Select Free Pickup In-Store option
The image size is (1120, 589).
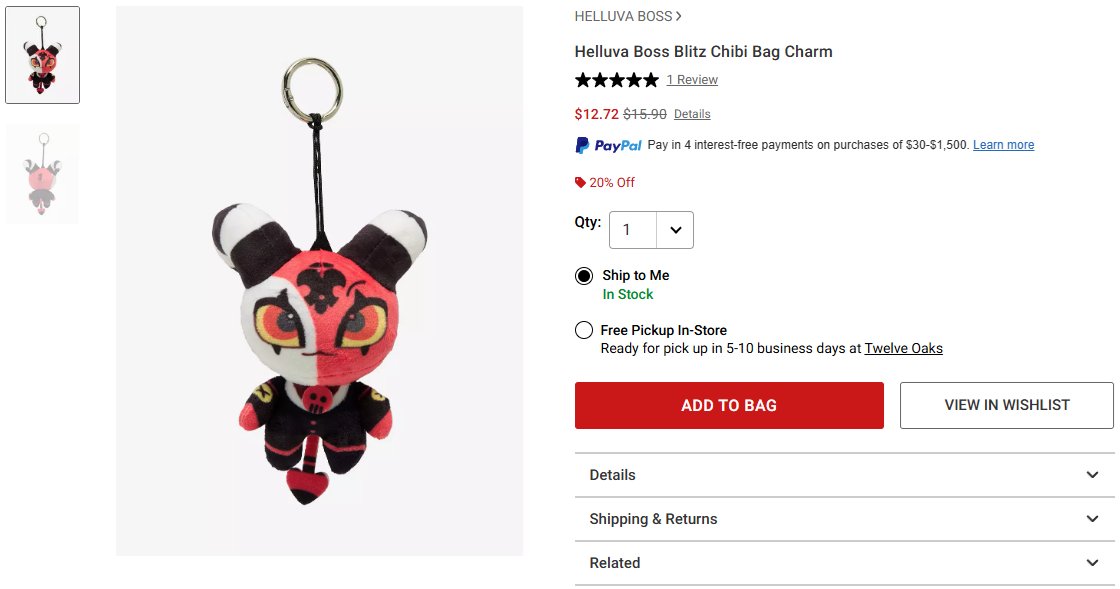[584, 330]
